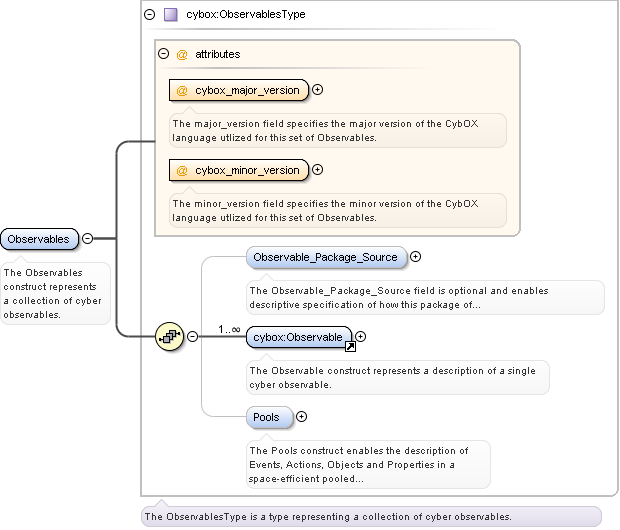Expand the cybox_minor_version attribute

tap(318, 170)
